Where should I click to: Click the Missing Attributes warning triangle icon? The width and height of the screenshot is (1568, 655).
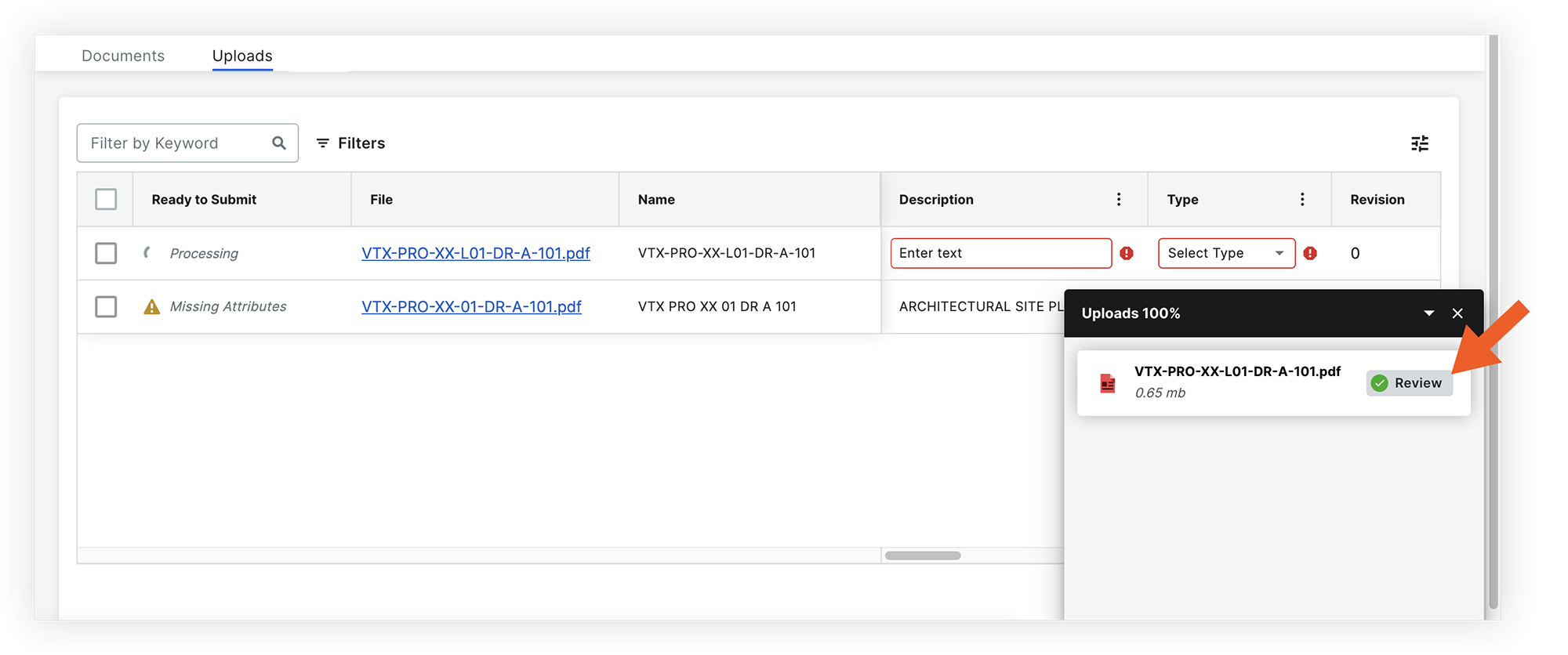(x=151, y=307)
